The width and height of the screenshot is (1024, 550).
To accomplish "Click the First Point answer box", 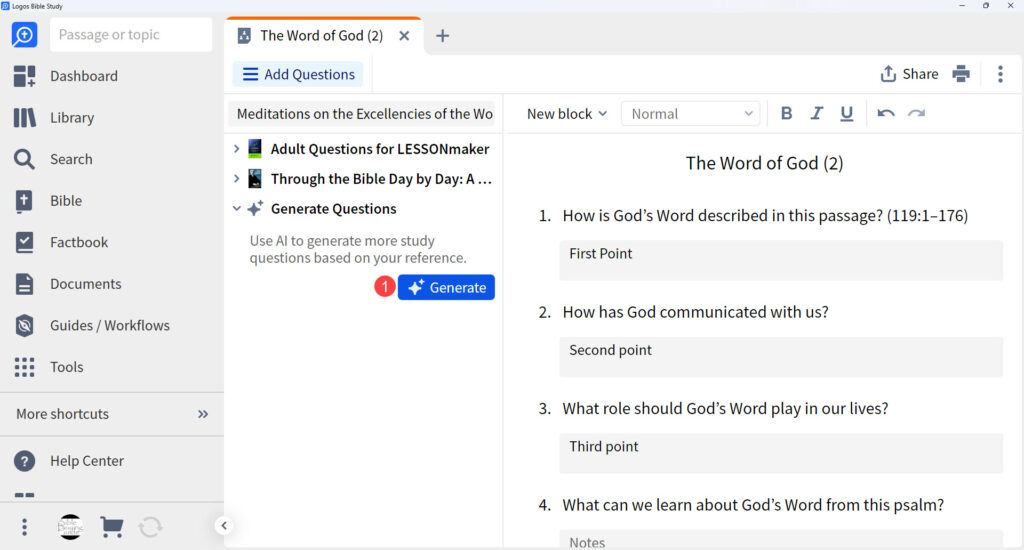I will tap(780, 260).
